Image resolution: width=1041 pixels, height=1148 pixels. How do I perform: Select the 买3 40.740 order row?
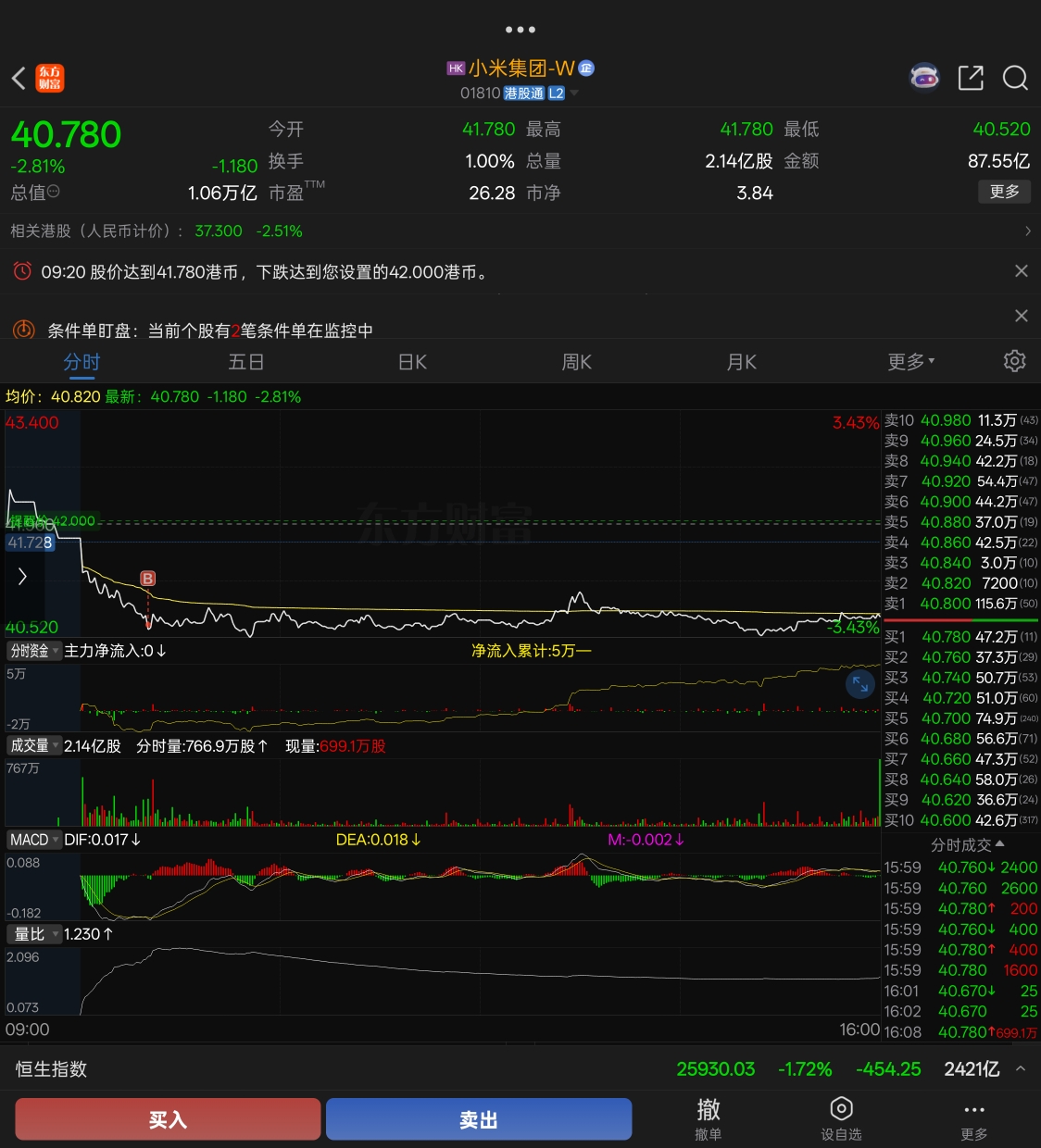coord(961,678)
